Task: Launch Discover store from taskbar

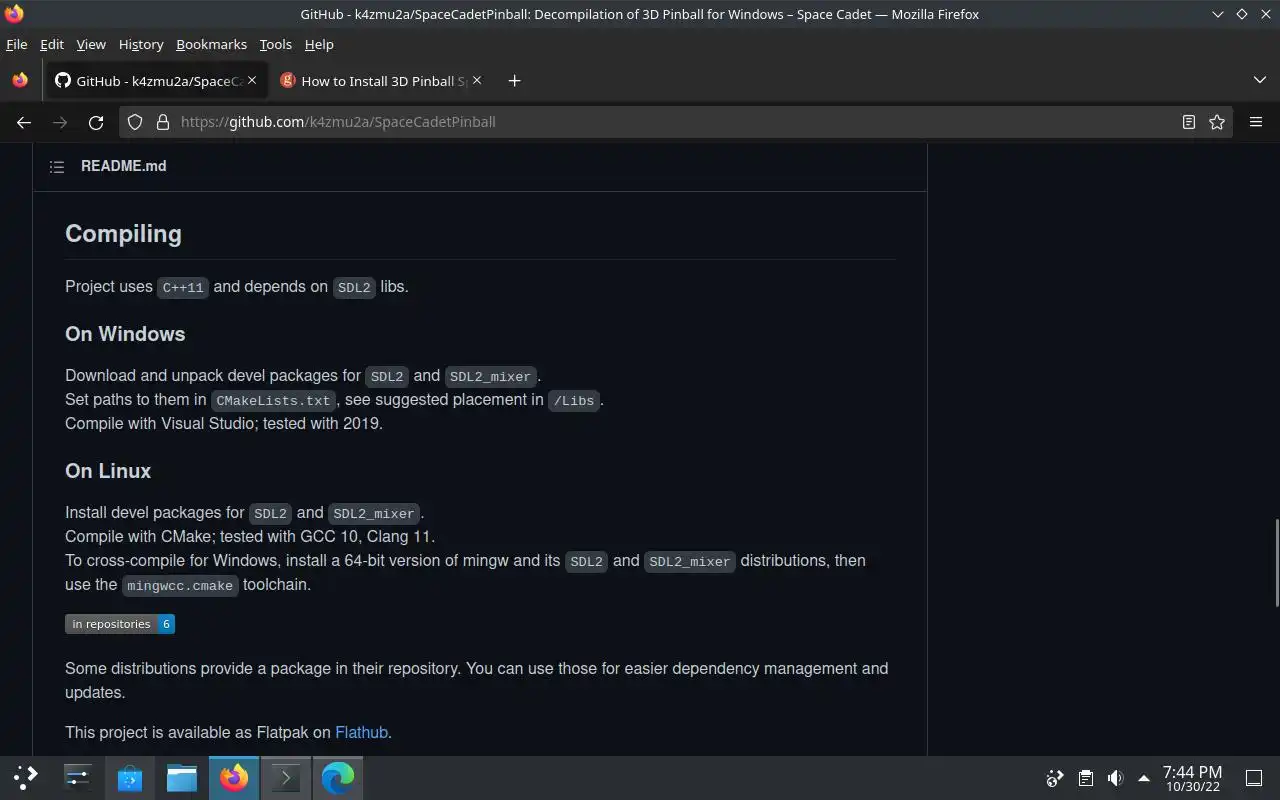Action: pos(129,777)
